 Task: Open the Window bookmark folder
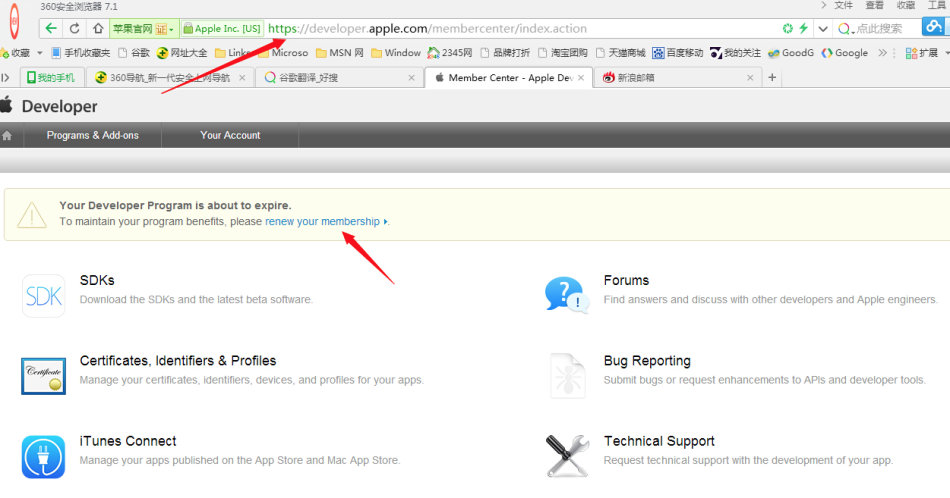pos(396,53)
